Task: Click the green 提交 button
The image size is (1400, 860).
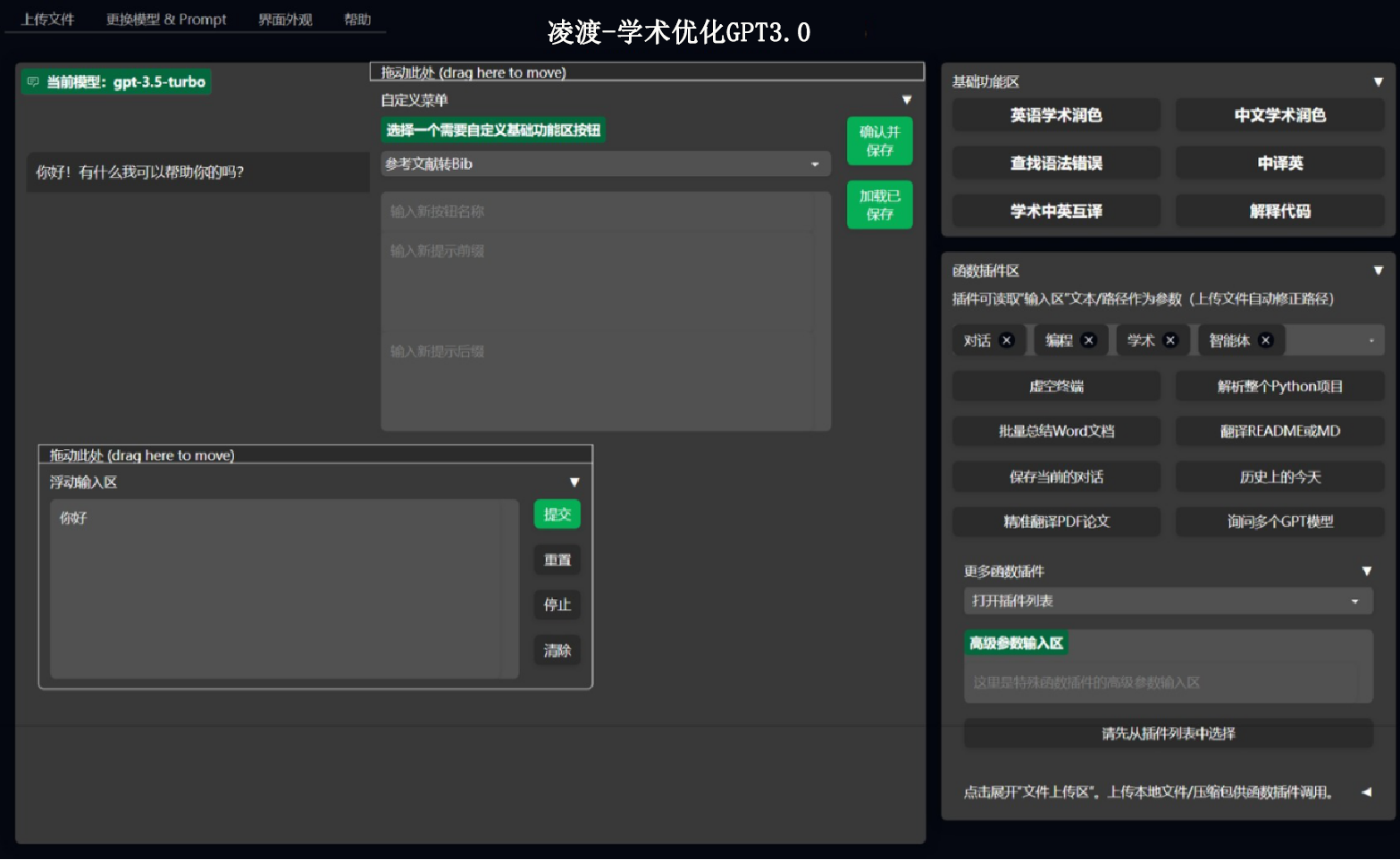Action: point(557,514)
